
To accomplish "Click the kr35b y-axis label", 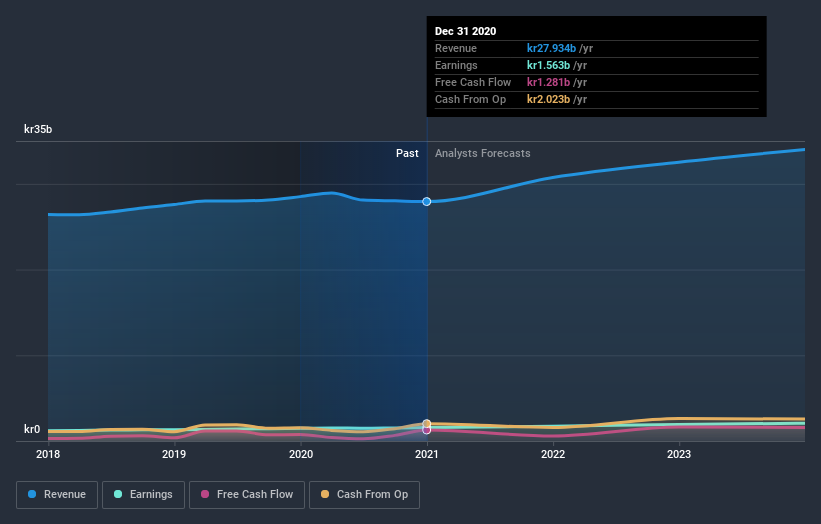I will pos(38,129).
